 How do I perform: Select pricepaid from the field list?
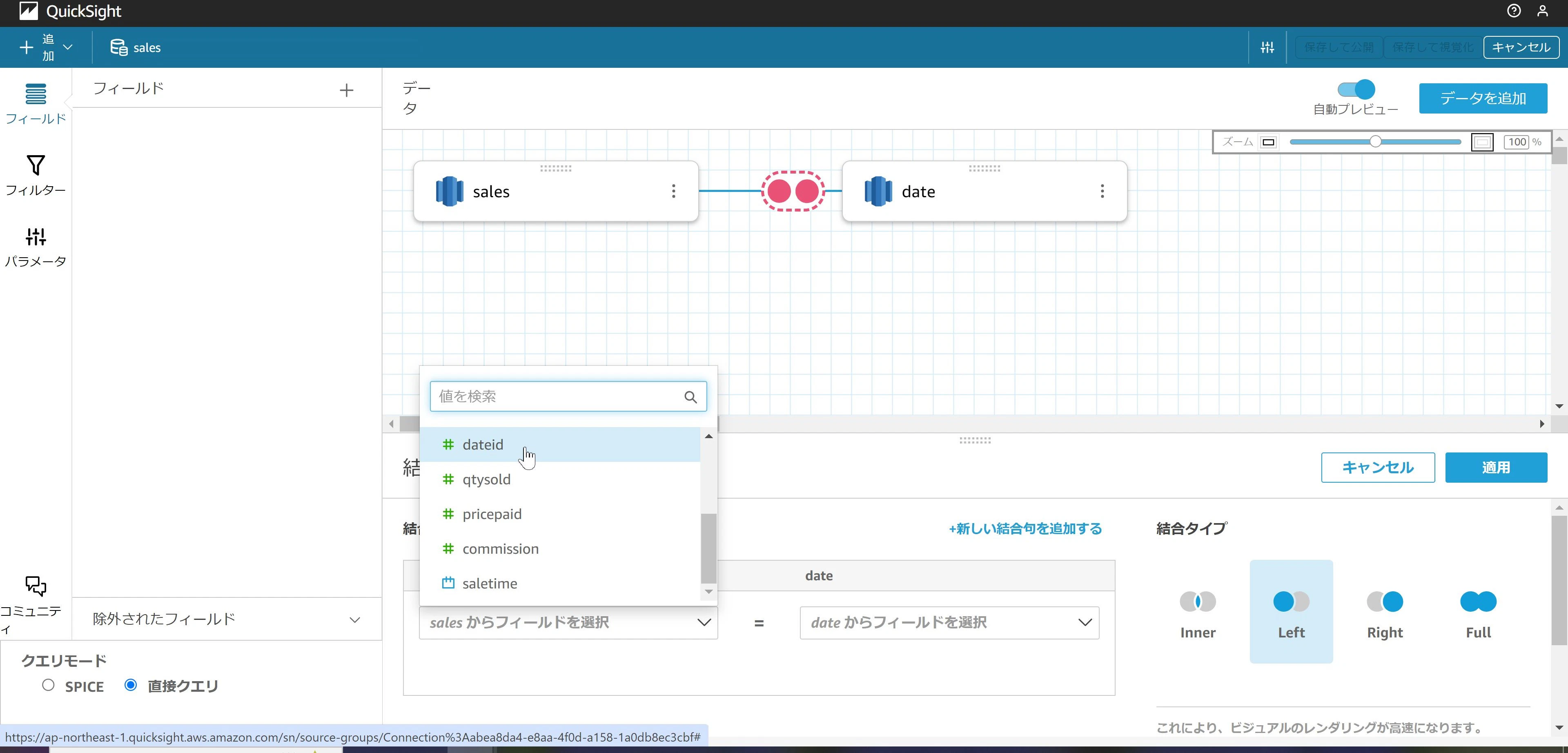[x=560, y=514]
